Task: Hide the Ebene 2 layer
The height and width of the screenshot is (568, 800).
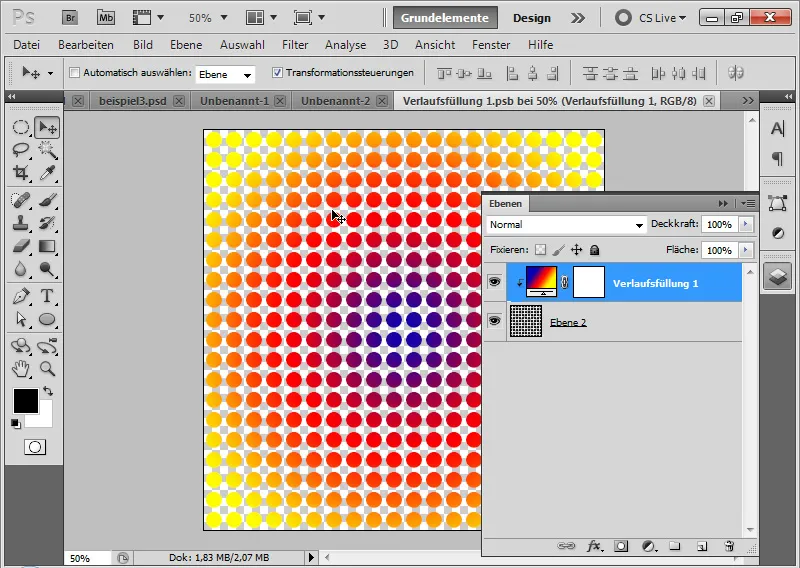Action: (x=494, y=321)
